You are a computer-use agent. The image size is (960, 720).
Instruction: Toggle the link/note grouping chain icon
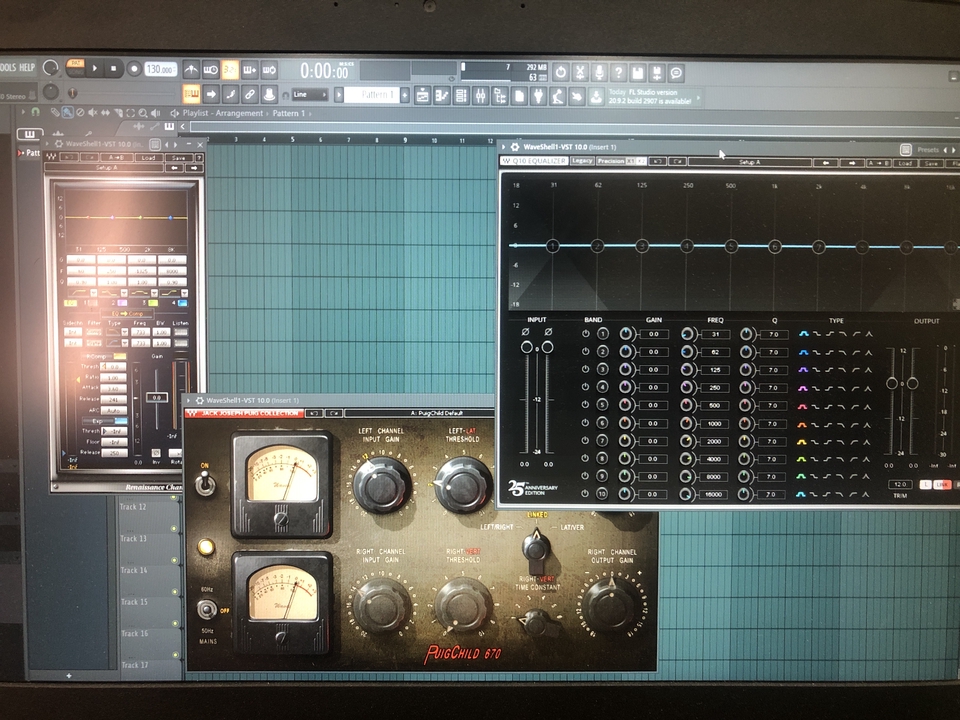click(250, 94)
